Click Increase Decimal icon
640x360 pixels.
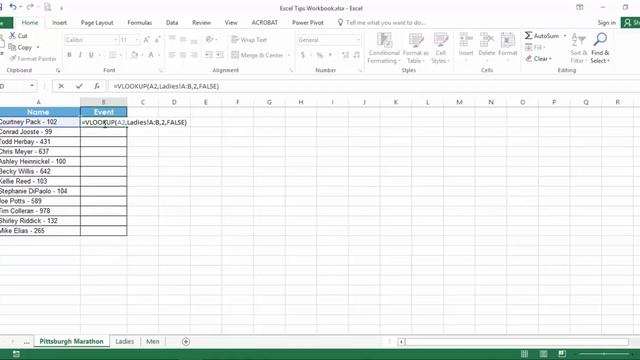tap(345, 55)
